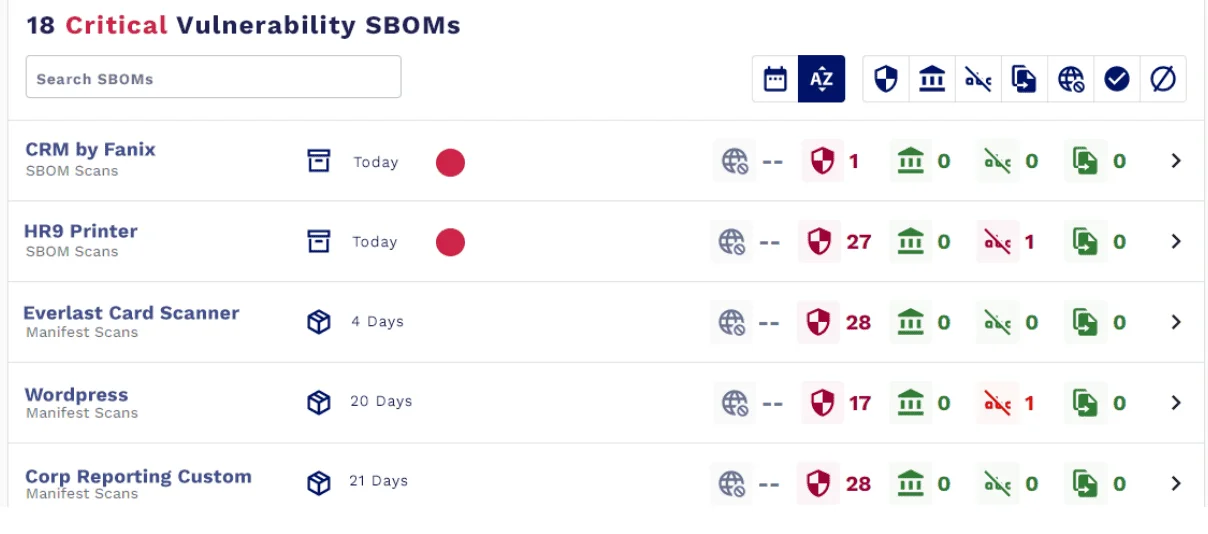Click the blocked globe icon in Everlast row
The width and height of the screenshot is (1208, 534).
point(732,322)
